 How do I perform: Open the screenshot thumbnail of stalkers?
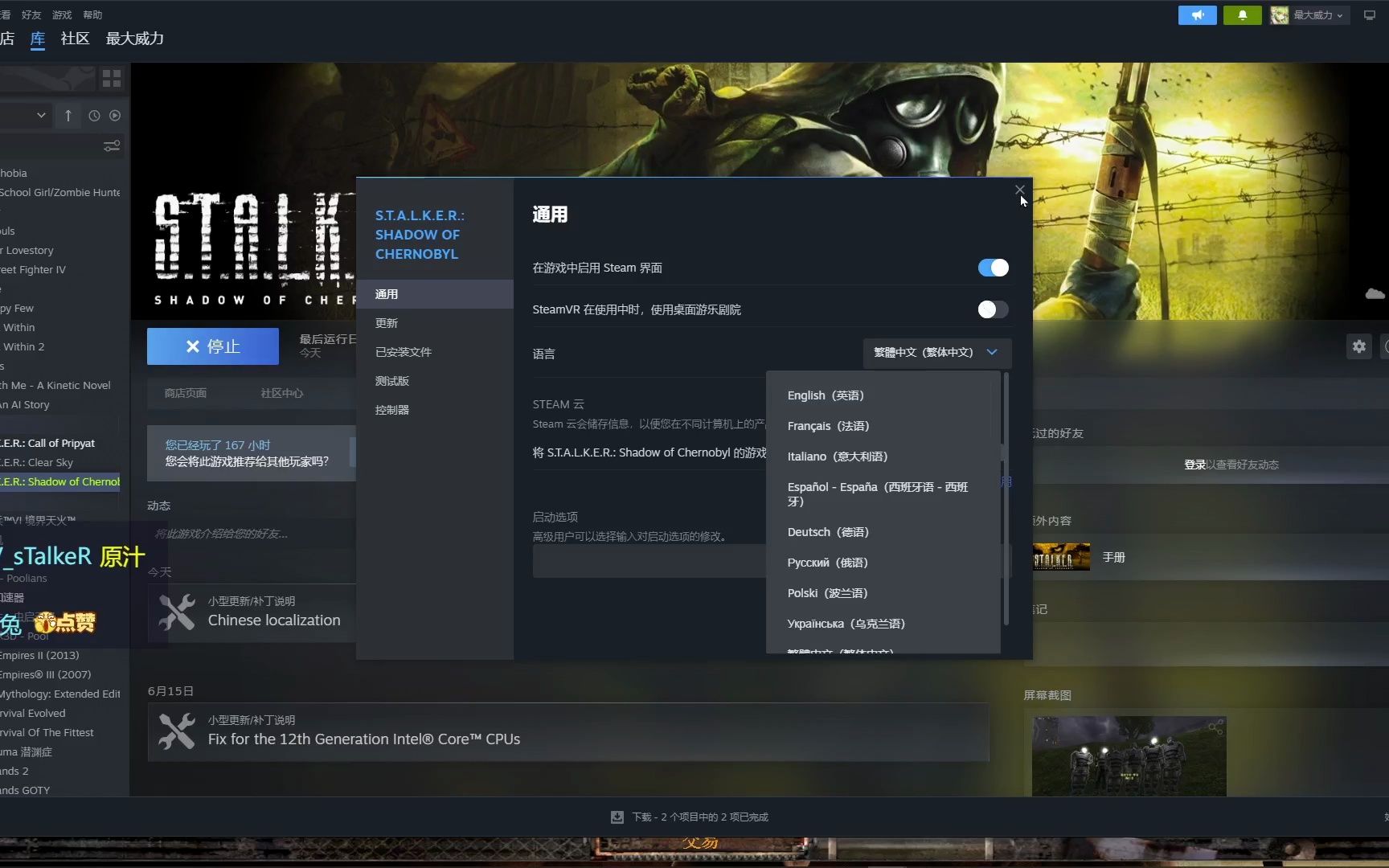pos(1129,756)
